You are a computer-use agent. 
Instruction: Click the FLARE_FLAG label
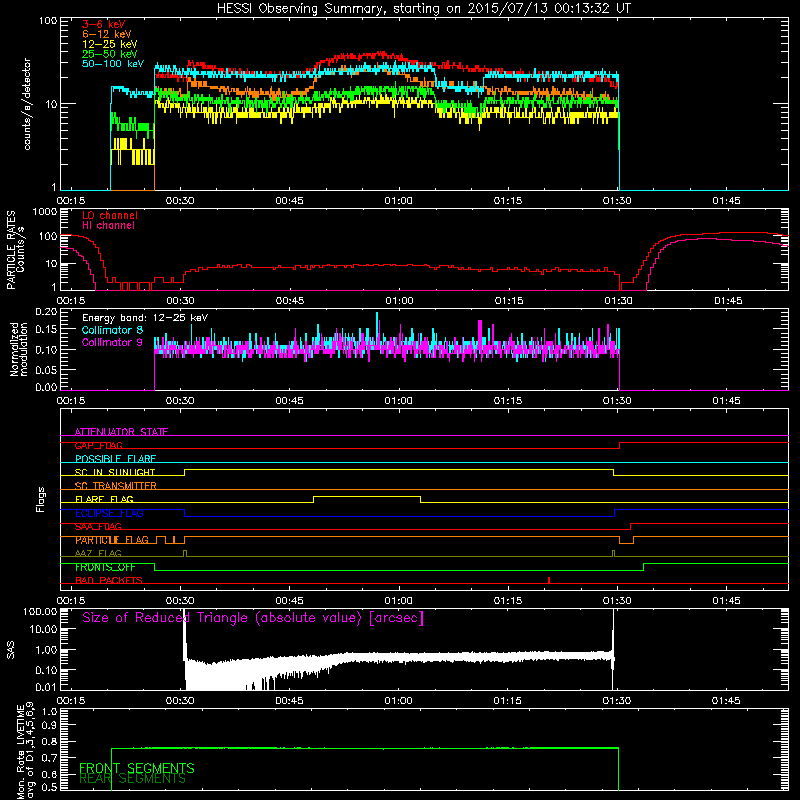coord(104,499)
